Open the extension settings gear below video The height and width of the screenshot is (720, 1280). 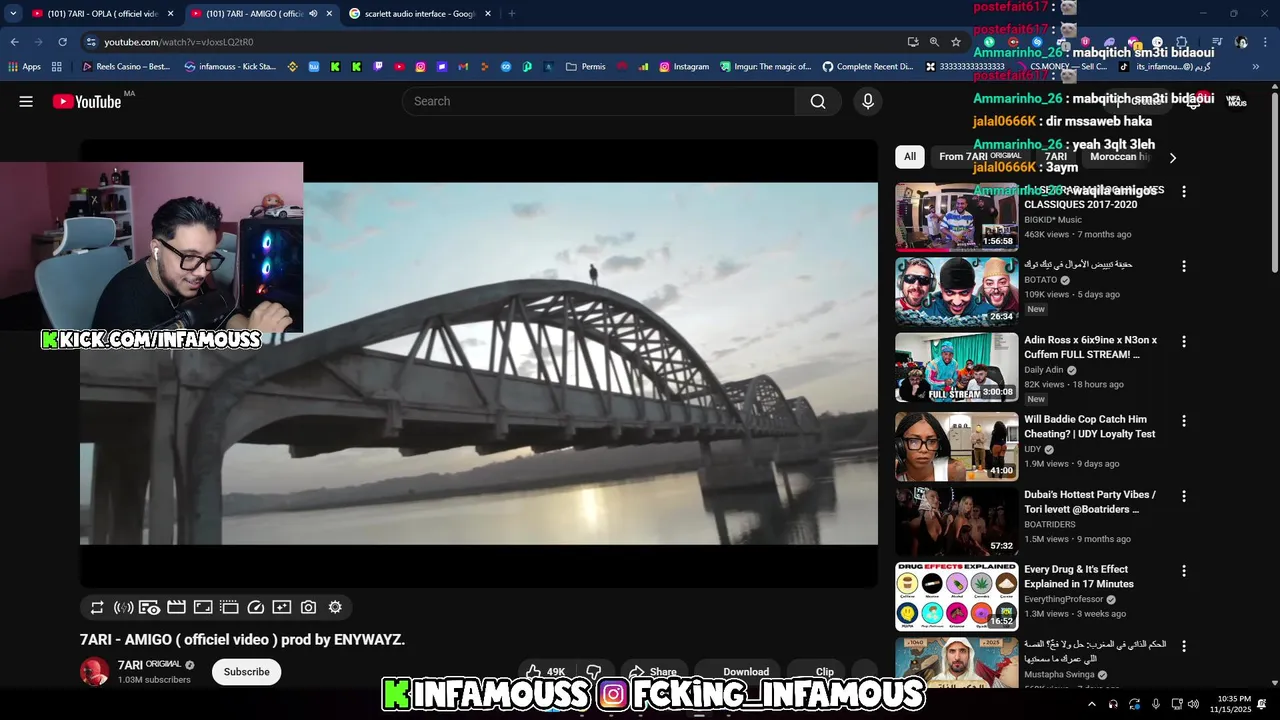[335, 607]
